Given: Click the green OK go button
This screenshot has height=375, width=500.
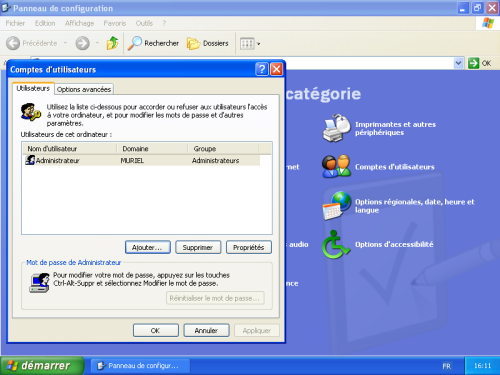Looking at the screenshot, I should click(473, 63).
